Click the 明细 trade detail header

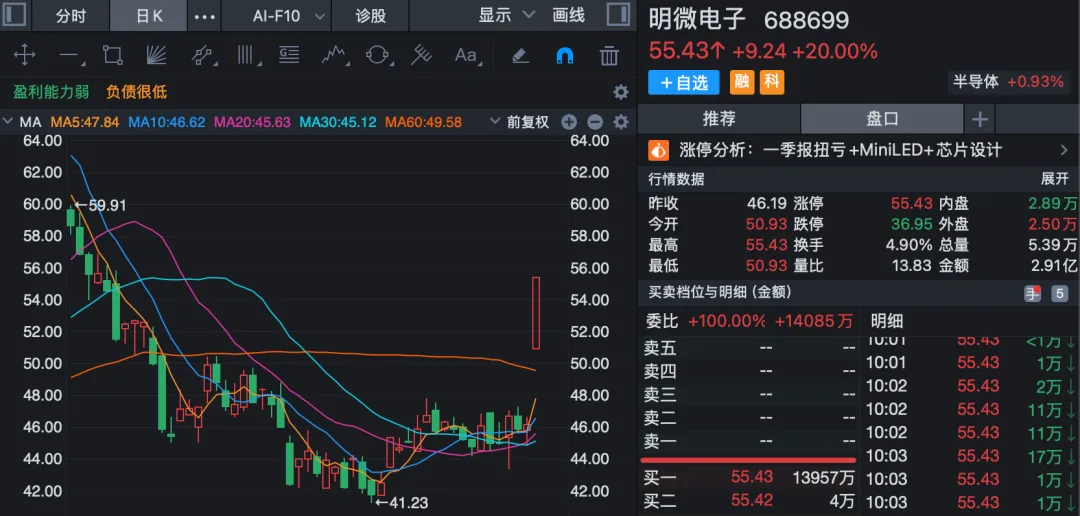click(887, 320)
